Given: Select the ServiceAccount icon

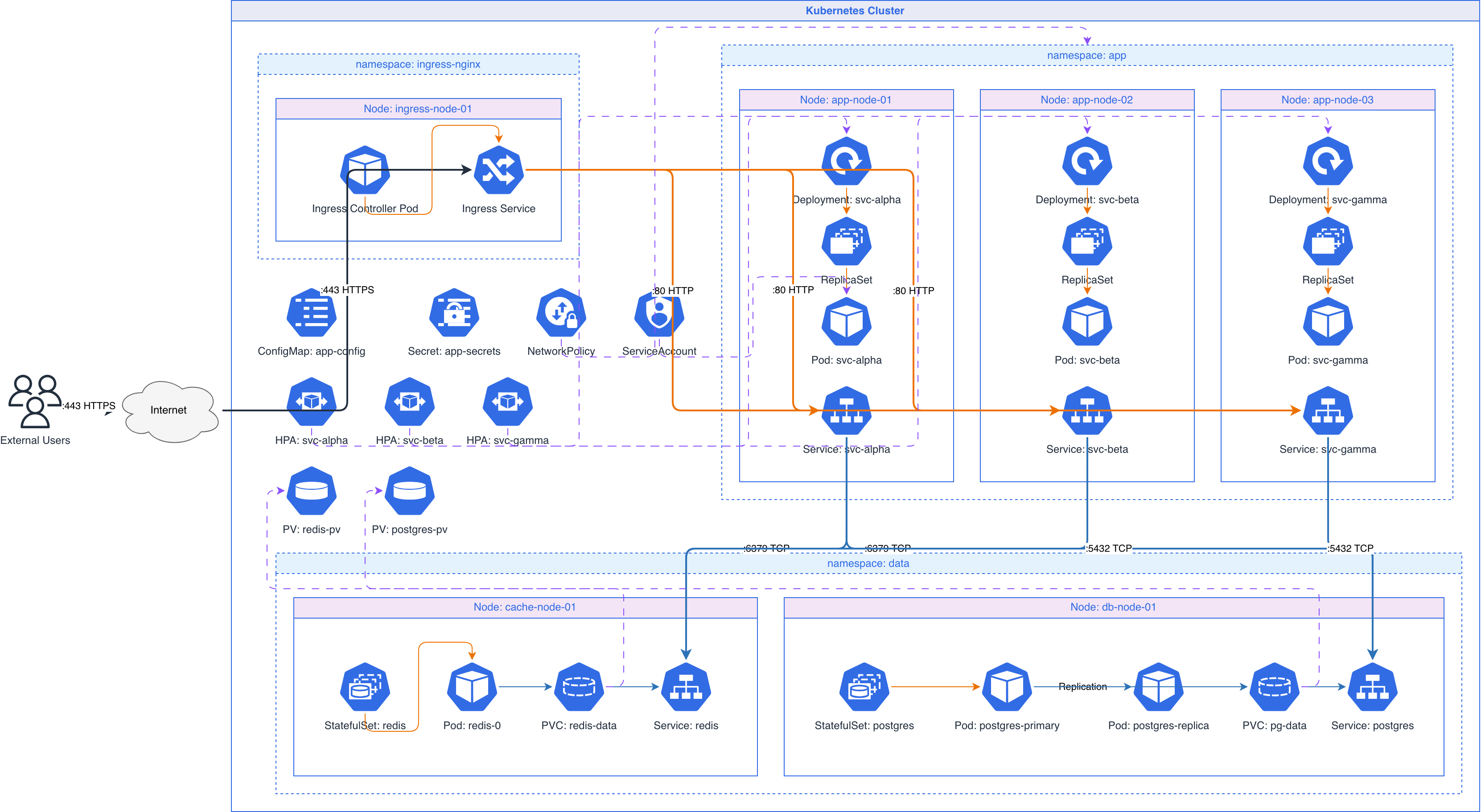Looking at the screenshot, I should tap(659, 312).
